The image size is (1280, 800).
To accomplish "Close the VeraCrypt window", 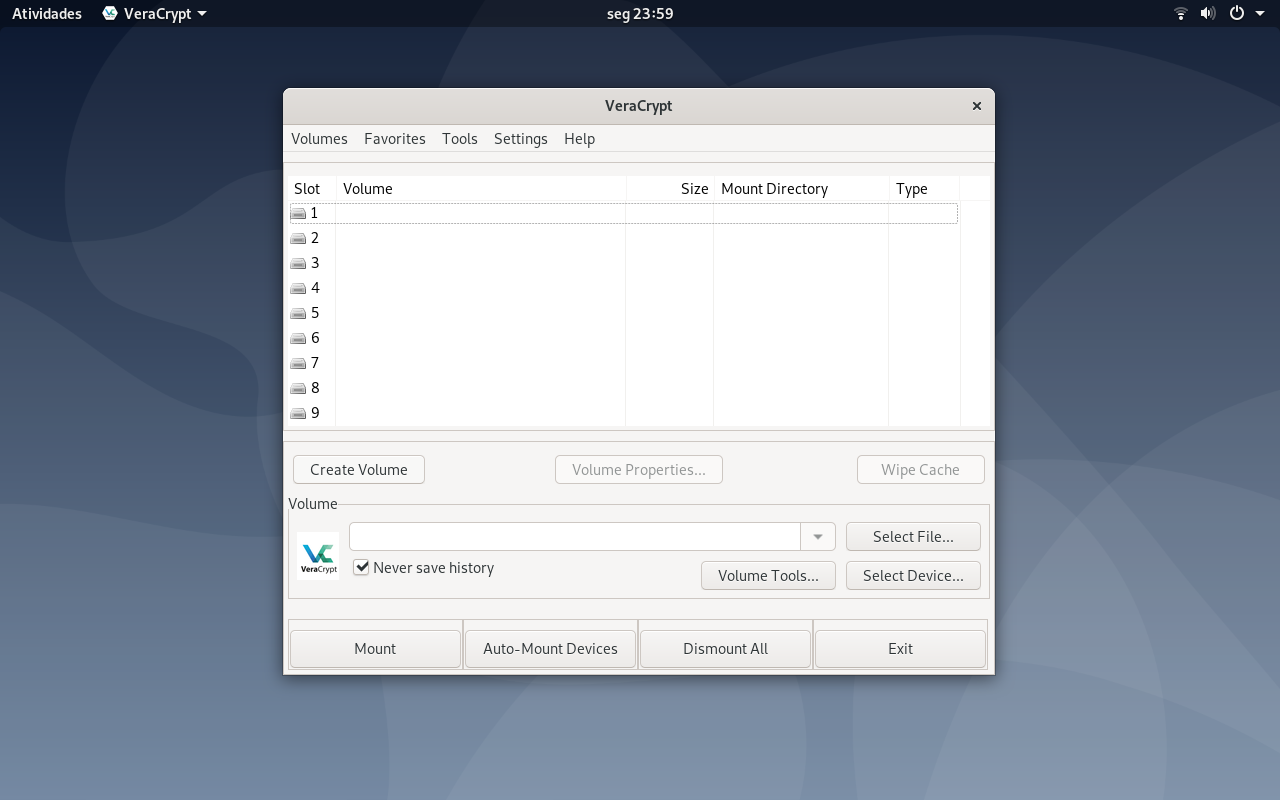I will click(977, 106).
